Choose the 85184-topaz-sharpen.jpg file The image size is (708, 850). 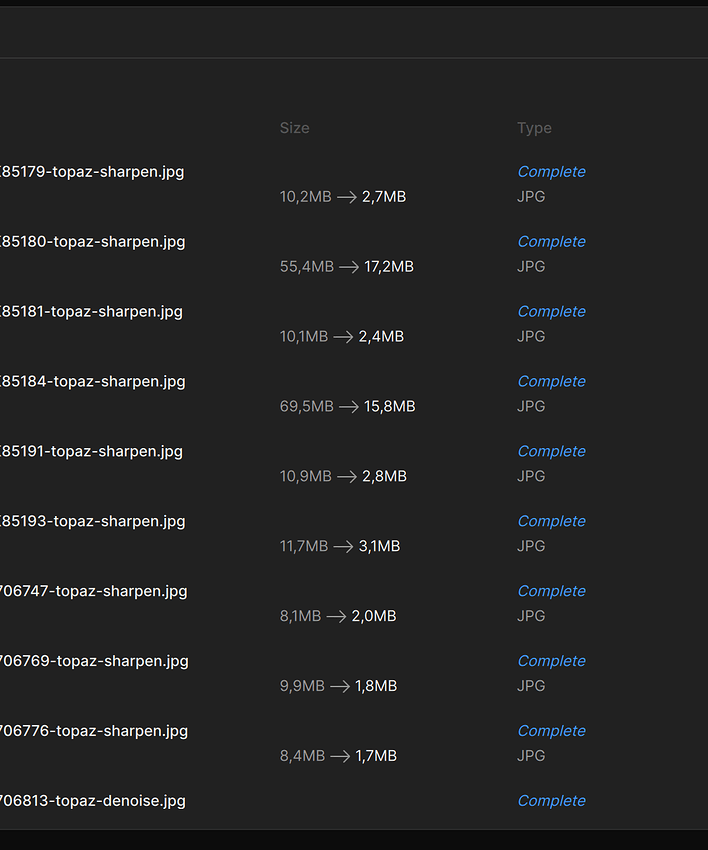[92, 382]
